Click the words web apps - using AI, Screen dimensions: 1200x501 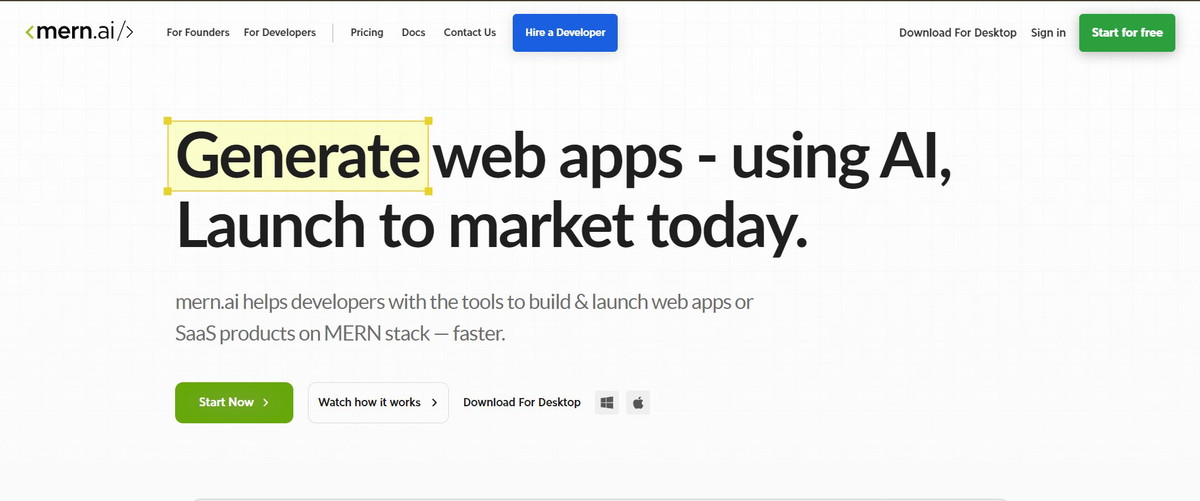[x=694, y=158]
